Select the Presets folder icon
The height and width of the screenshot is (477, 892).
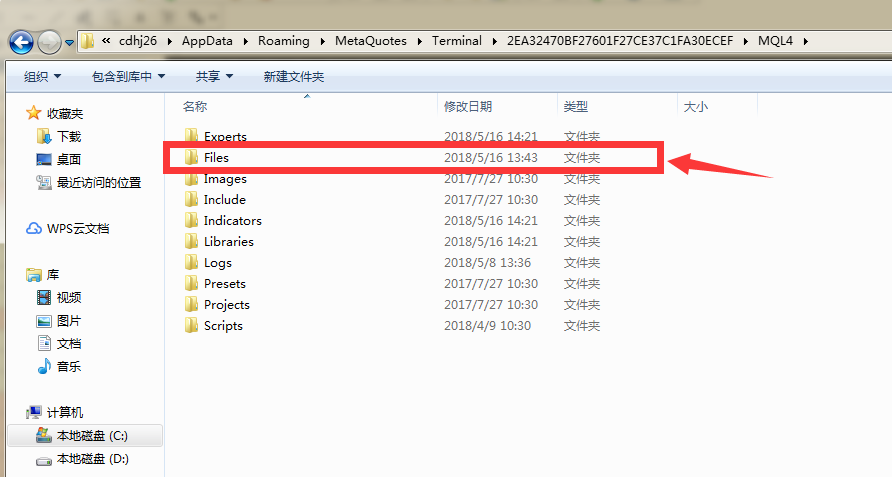(x=191, y=283)
